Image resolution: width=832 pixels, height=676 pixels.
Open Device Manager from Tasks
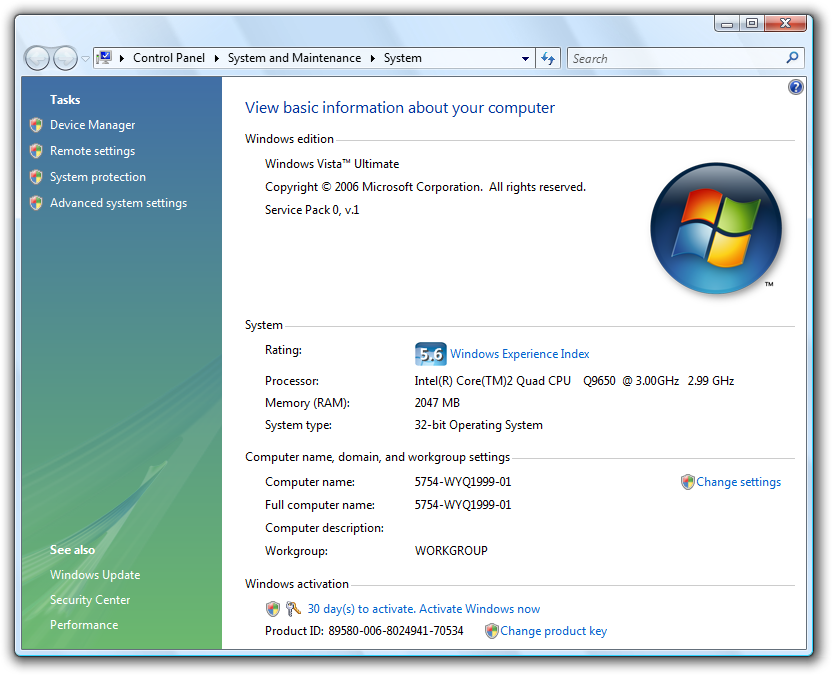(92, 125)
